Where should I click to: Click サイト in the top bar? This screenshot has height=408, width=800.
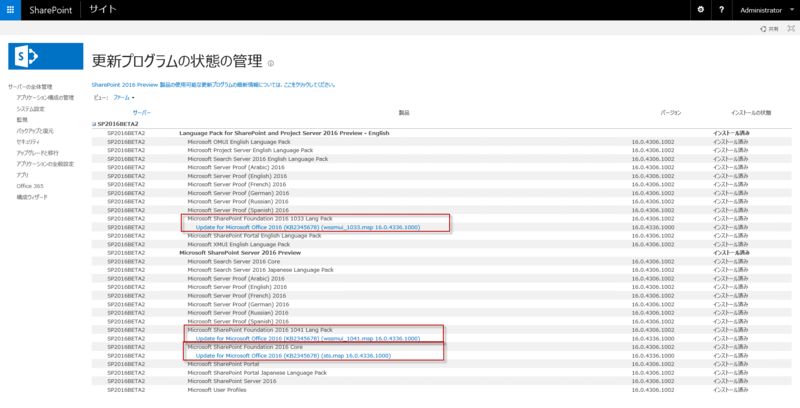[x=103, y=10]
